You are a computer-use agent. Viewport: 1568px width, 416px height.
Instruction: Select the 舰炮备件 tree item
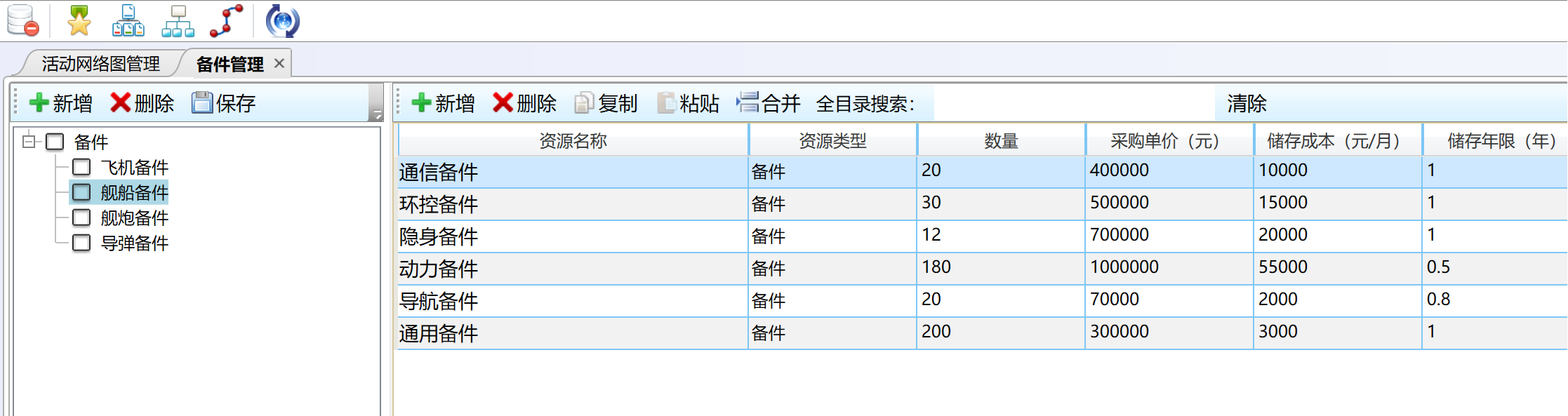coord(135,217)
